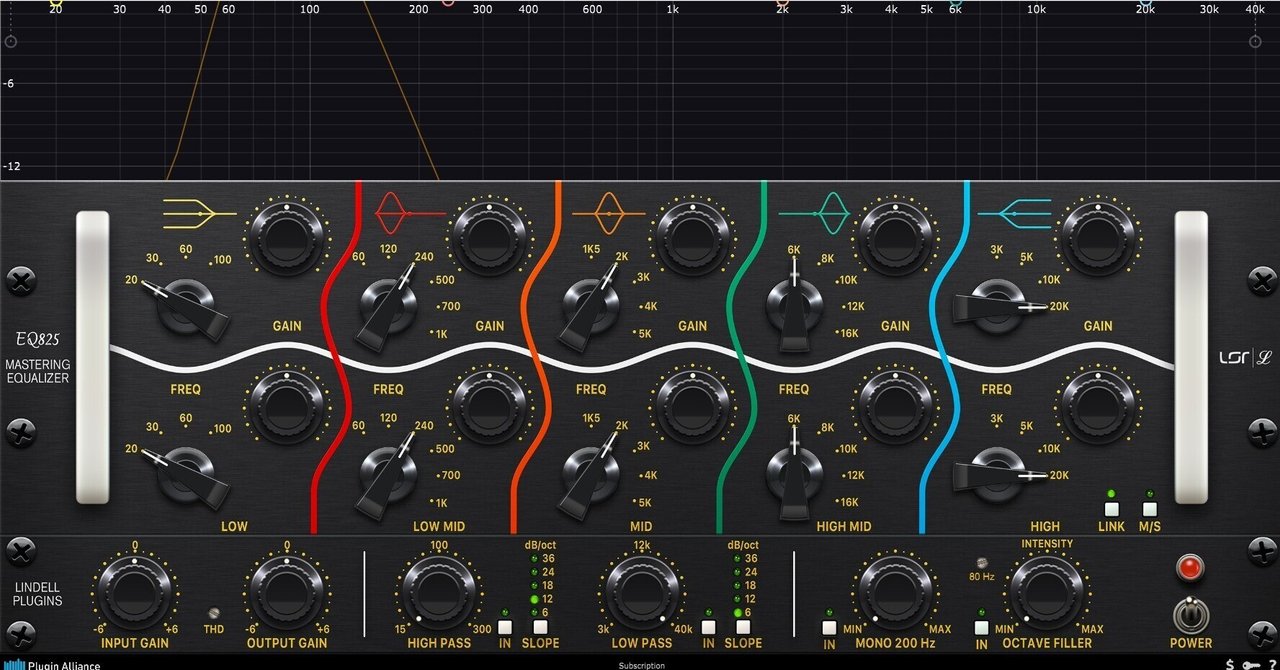Click the Subscription label at the bottom

tap(640, 664)
